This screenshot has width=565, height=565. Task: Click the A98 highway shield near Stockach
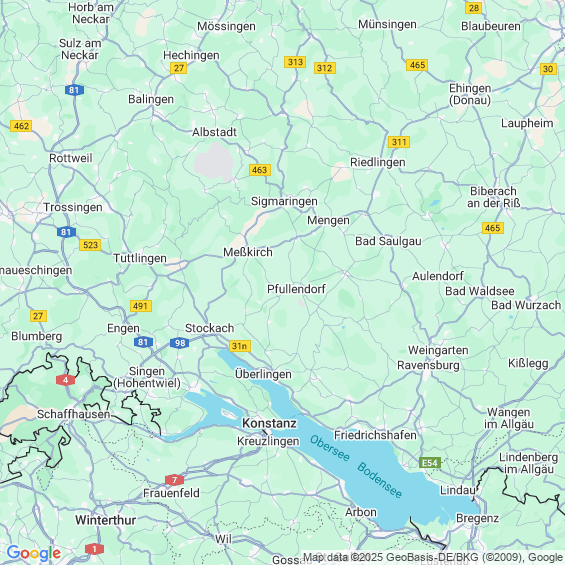click(180, 343)
